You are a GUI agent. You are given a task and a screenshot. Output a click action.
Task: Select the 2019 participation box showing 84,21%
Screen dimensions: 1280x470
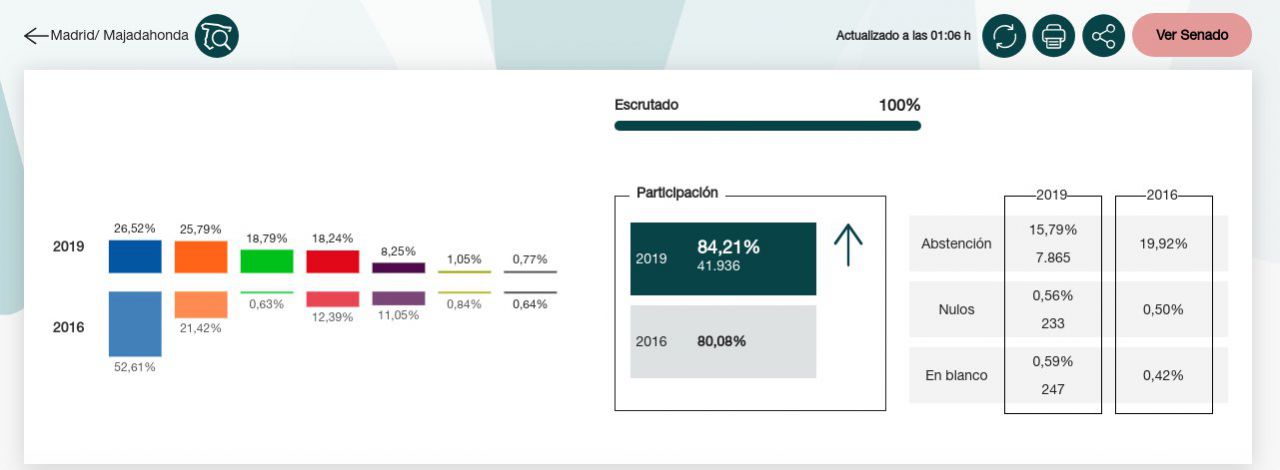723,258
